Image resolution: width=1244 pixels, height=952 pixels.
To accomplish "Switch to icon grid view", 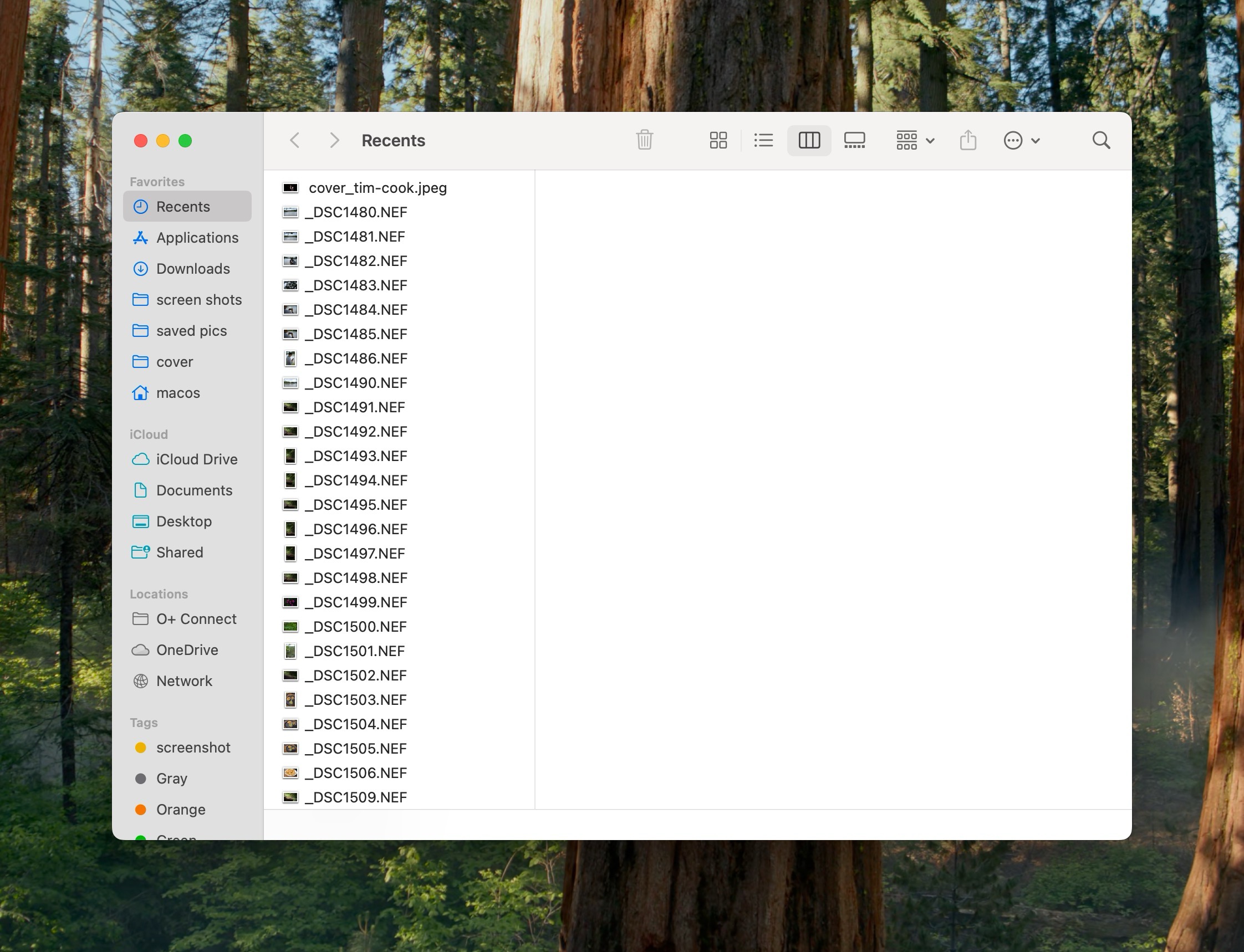I will (718, 140).
